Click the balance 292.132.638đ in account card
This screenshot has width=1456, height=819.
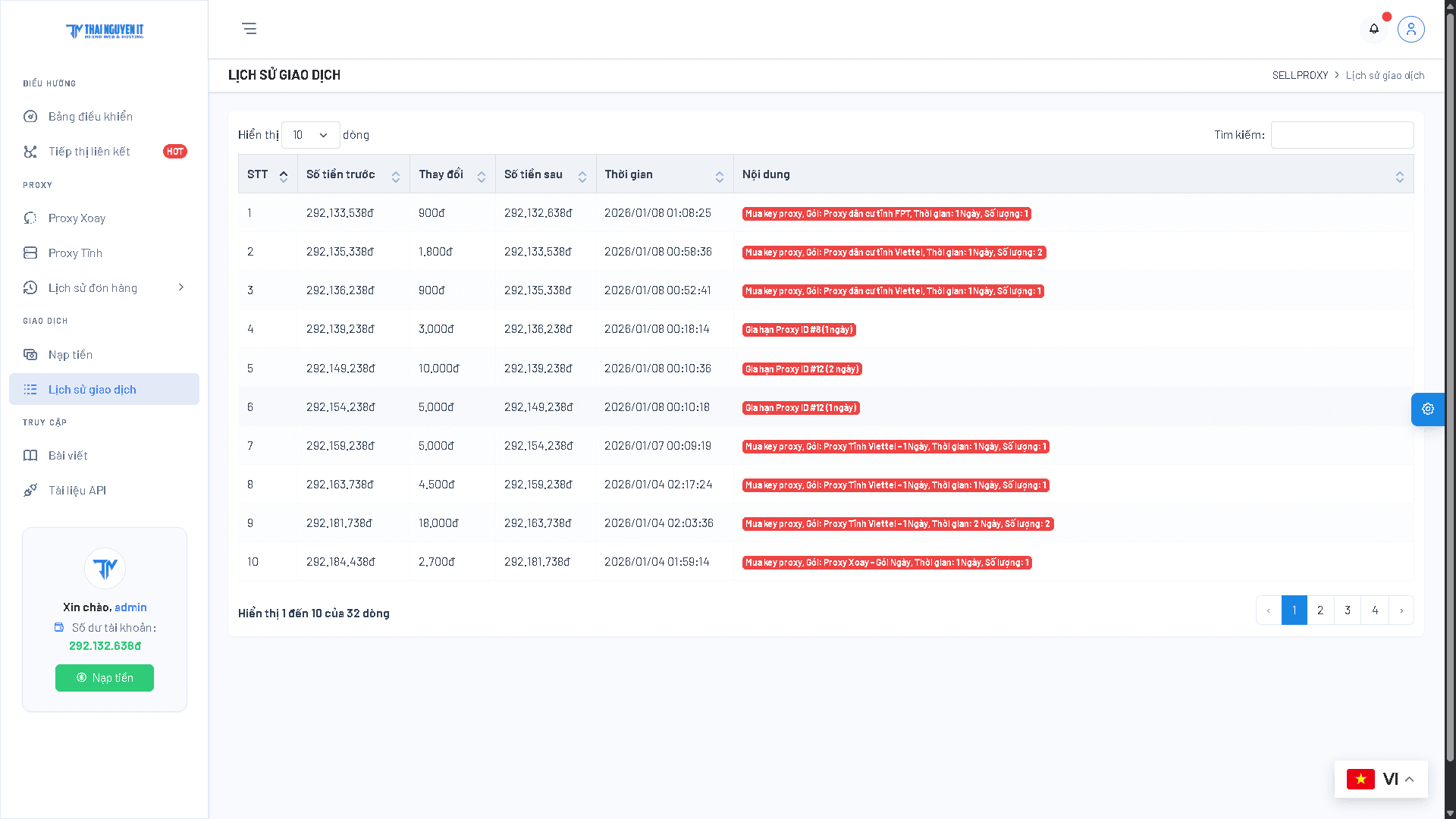105,646
